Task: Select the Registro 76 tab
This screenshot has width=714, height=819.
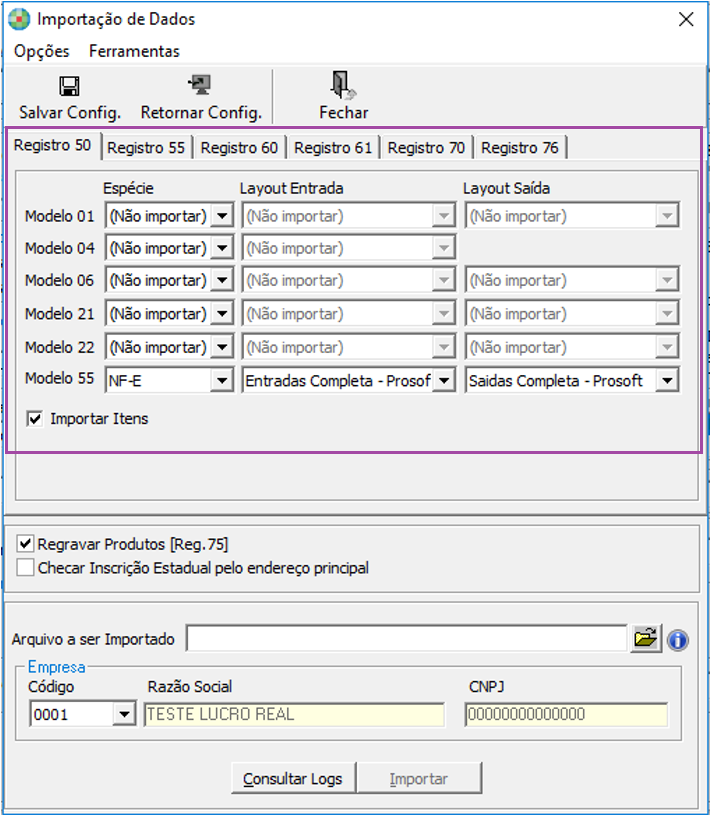Action: (x=520, y=147)
